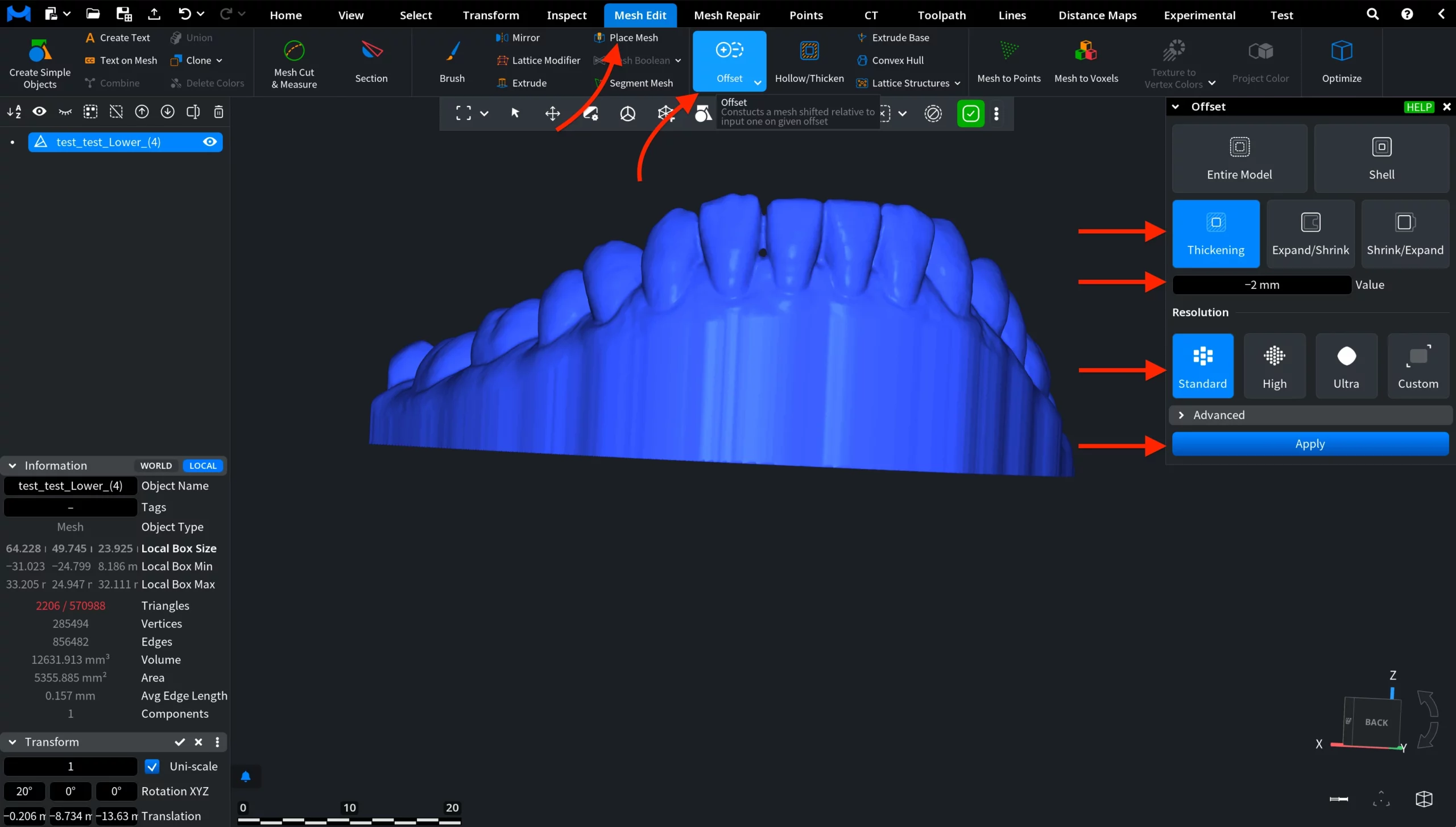1456x827 pixels.
Task: Switch to the Mesh Repair tab
Action: point(726,15)
